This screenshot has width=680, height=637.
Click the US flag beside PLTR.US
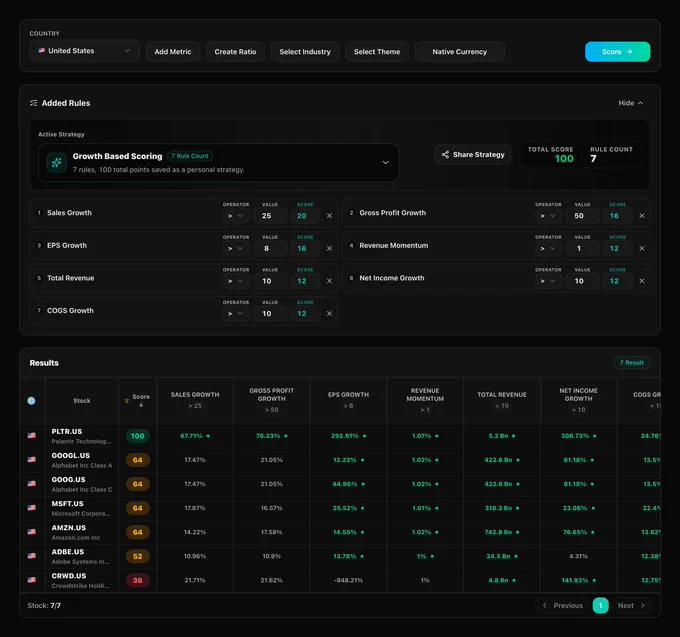pyautogui.click(x=31, y=435)
